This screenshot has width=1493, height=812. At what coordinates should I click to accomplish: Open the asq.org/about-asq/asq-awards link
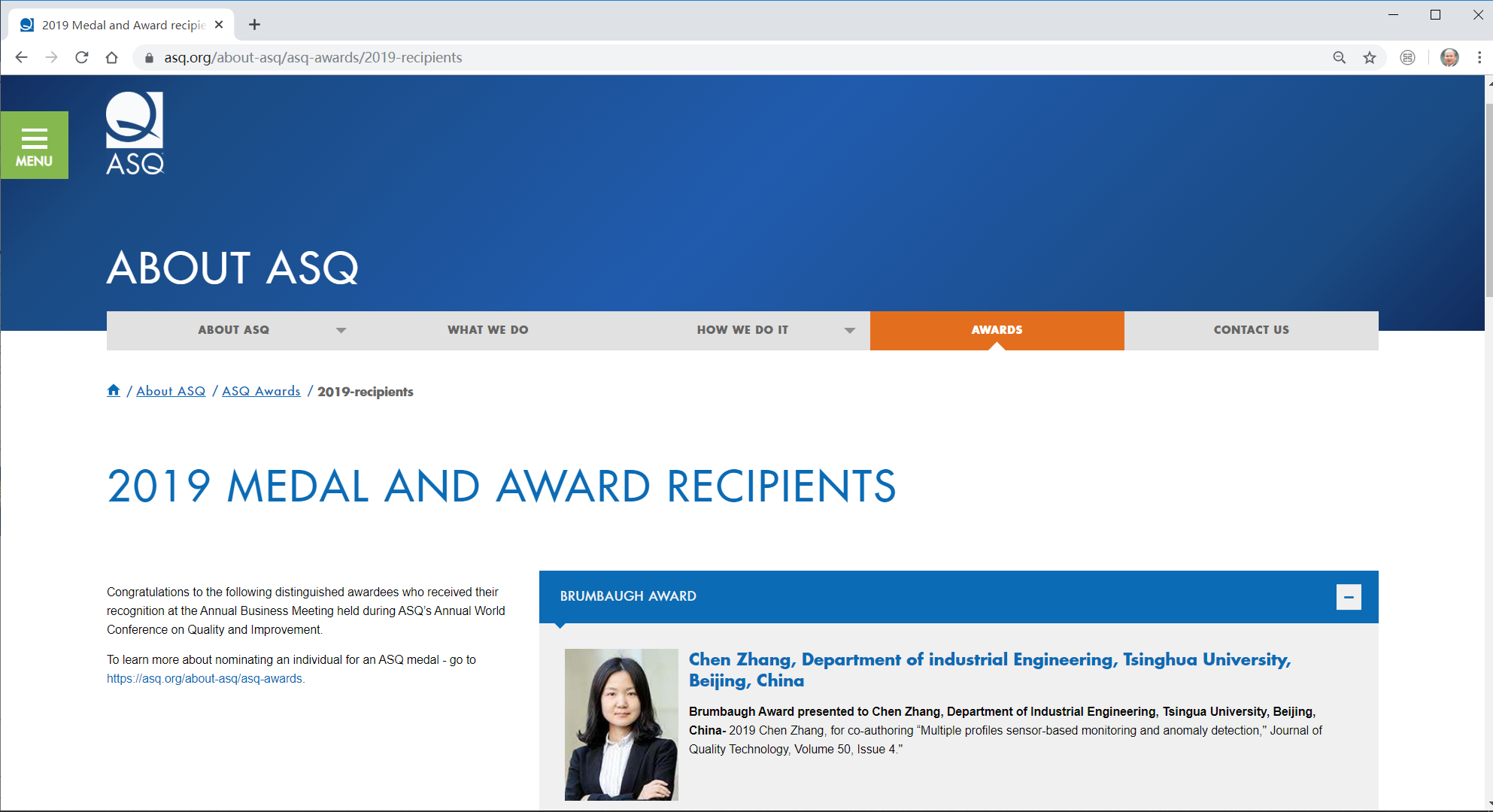[205, 678]
